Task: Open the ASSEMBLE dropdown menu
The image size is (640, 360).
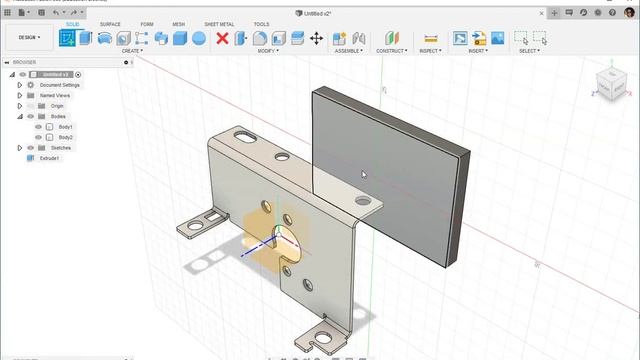Action: (349, 51)
